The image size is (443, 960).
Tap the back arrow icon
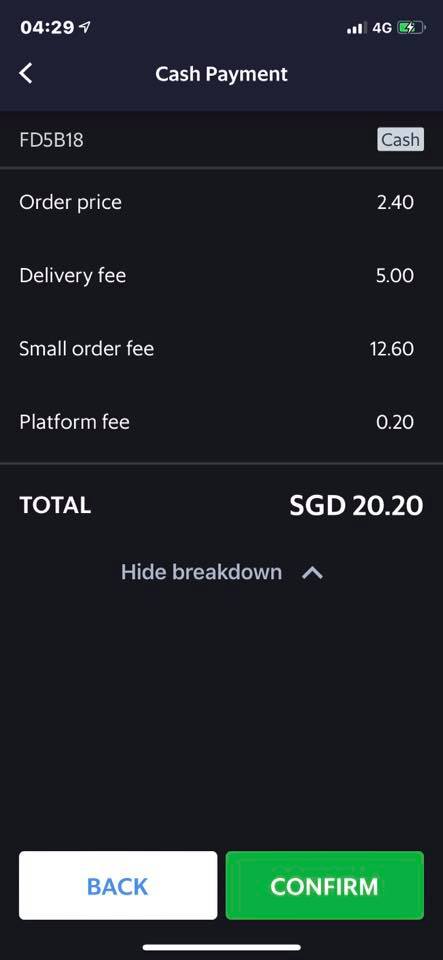pyautogui.click(x=26, y=73)
